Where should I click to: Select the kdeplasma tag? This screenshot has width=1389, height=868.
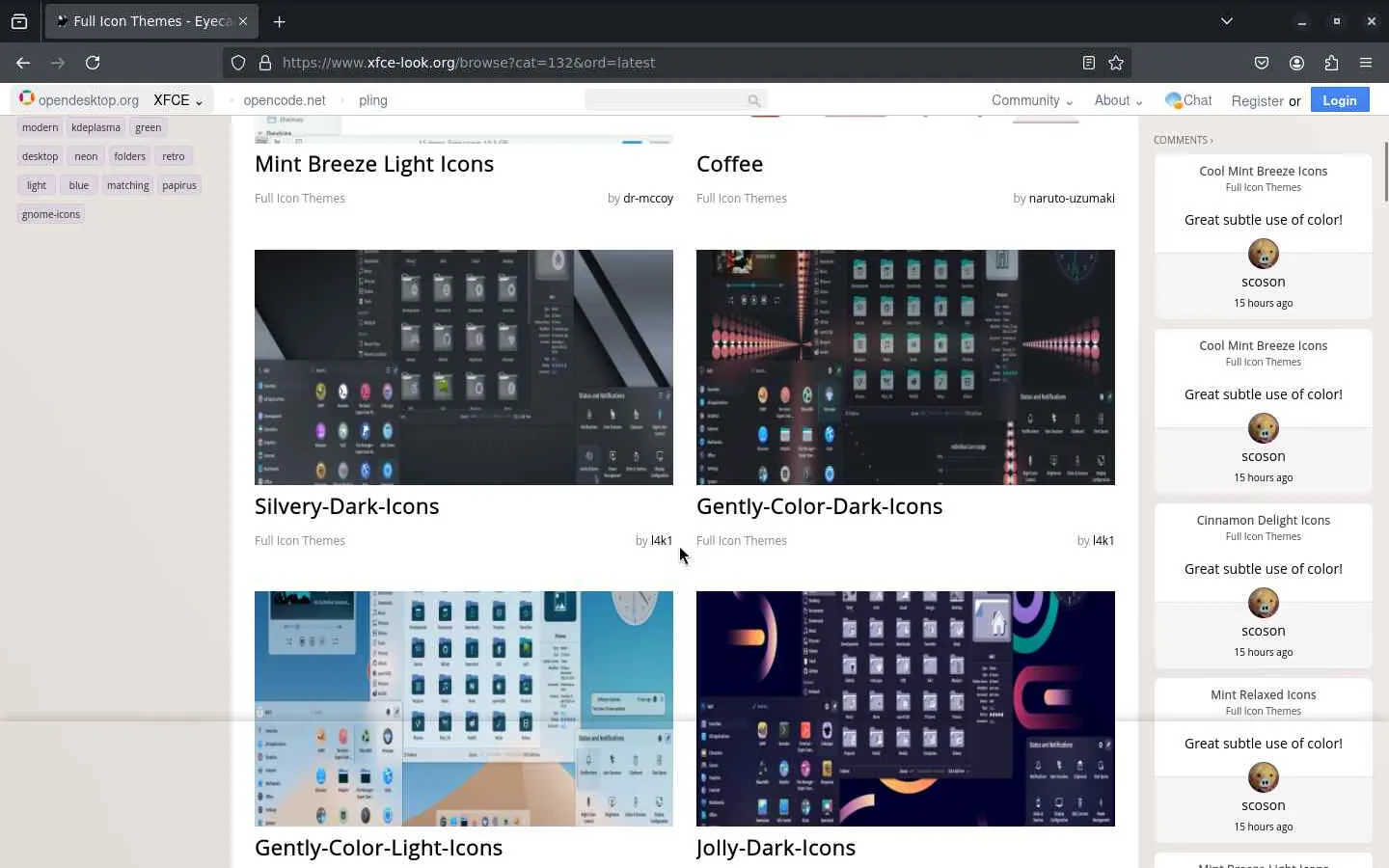[x=95, y=127]
